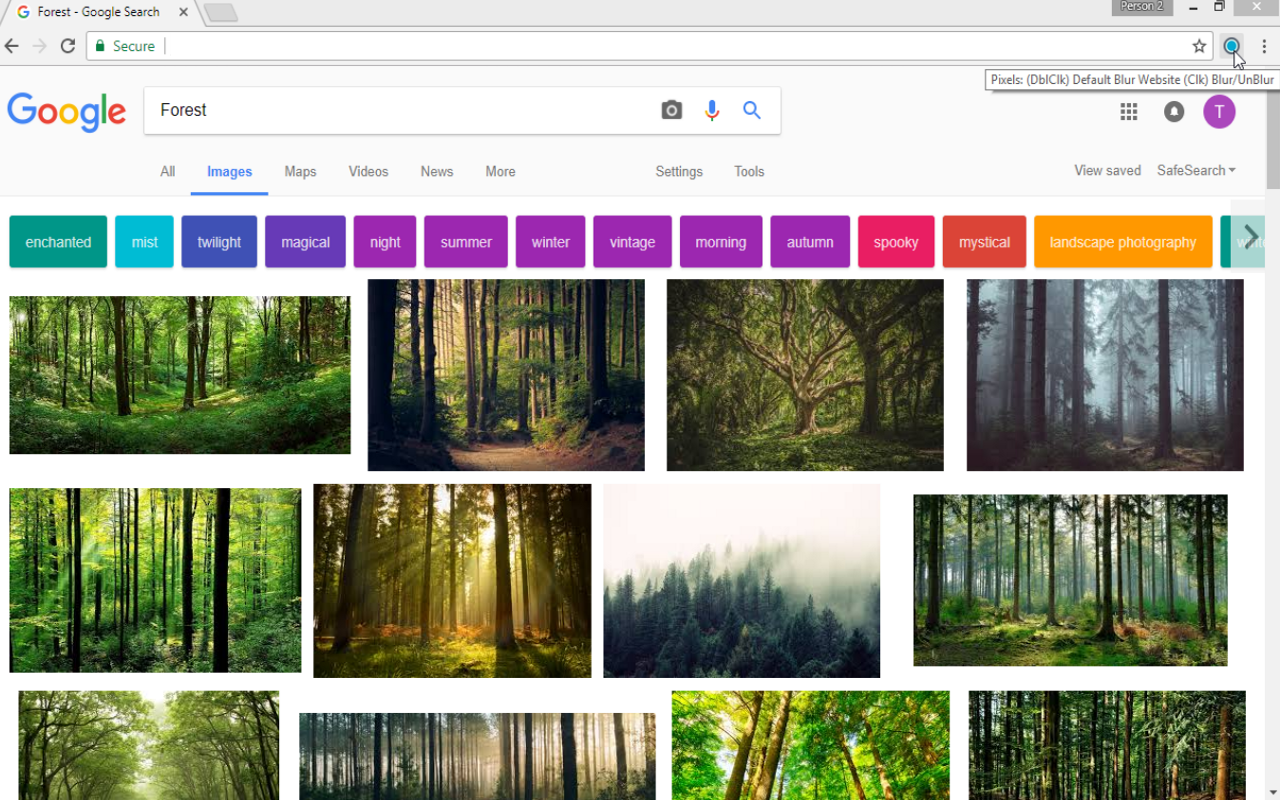
Task: Select the vintage filter chip
Action: [x=632, y=242]
